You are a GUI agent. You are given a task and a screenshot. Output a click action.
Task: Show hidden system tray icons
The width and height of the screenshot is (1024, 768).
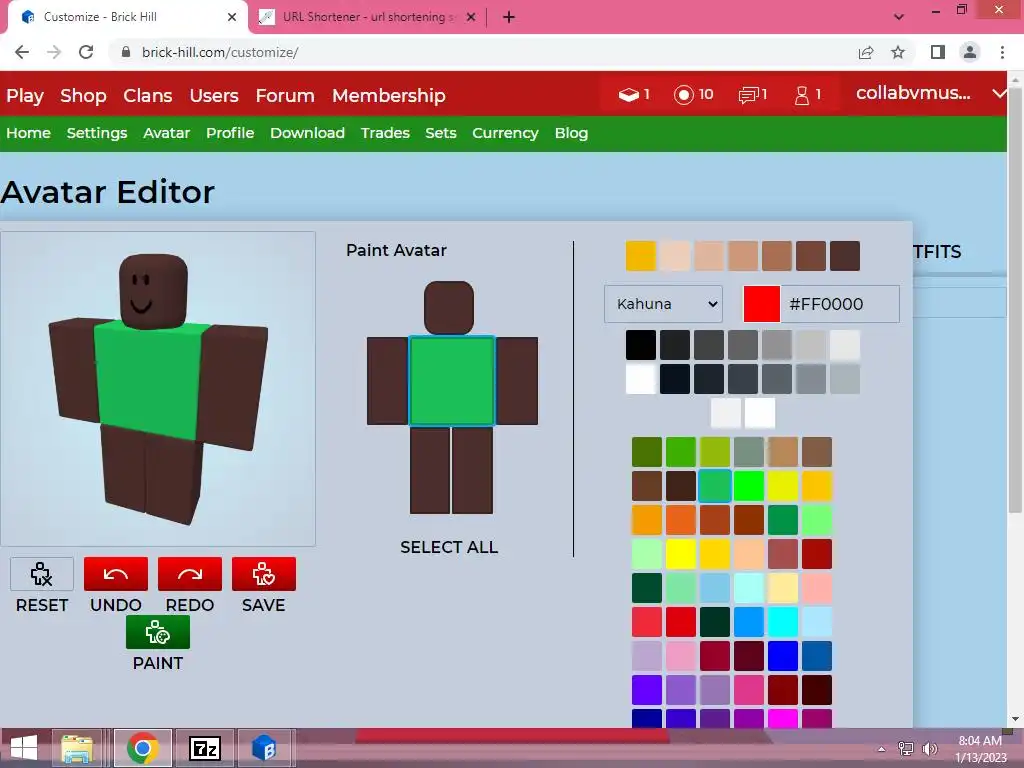(882, 748)
